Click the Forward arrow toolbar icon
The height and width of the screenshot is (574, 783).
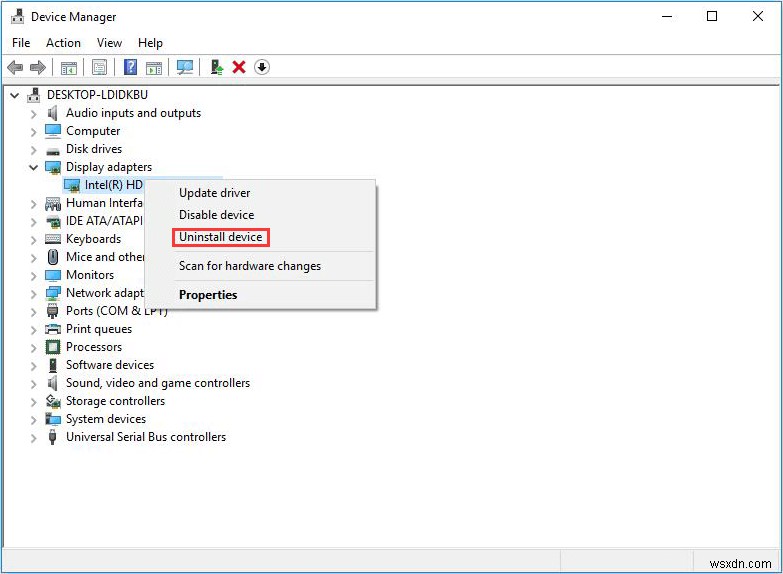[x=38, y=67]
